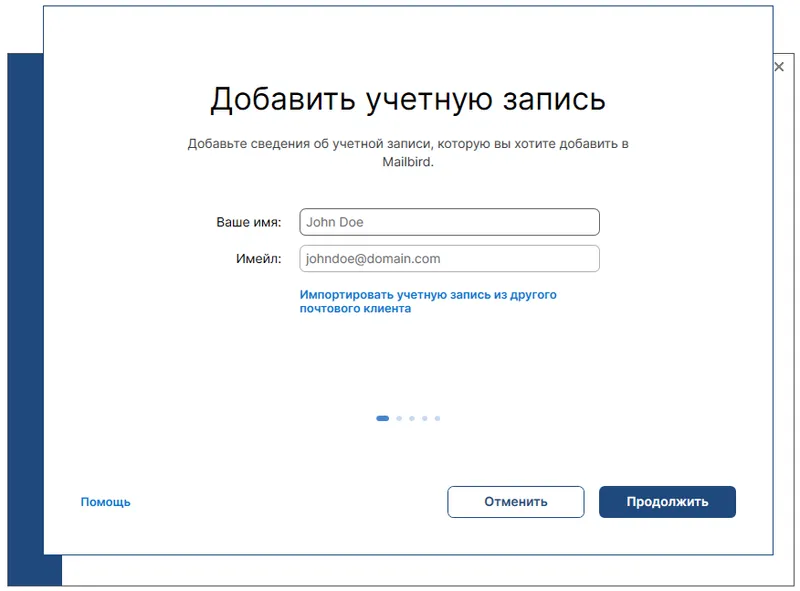This screenshot has width=800, height=591.
Task: Select the first active step indicator
Action: click(x=383, y=418)
